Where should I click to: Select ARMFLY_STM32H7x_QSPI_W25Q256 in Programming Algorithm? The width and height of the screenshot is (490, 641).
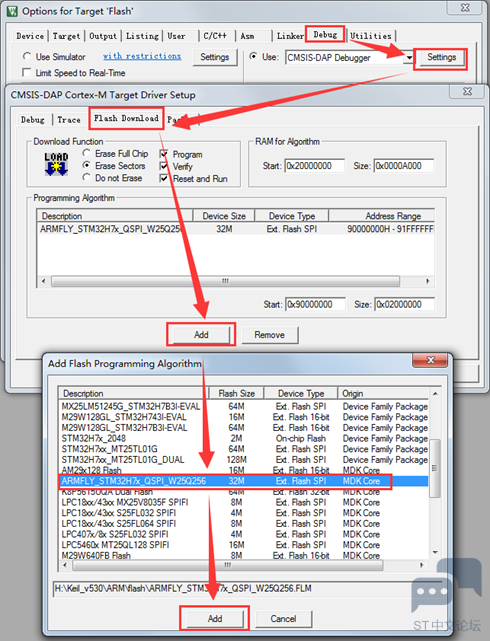[x=236, y=229]
